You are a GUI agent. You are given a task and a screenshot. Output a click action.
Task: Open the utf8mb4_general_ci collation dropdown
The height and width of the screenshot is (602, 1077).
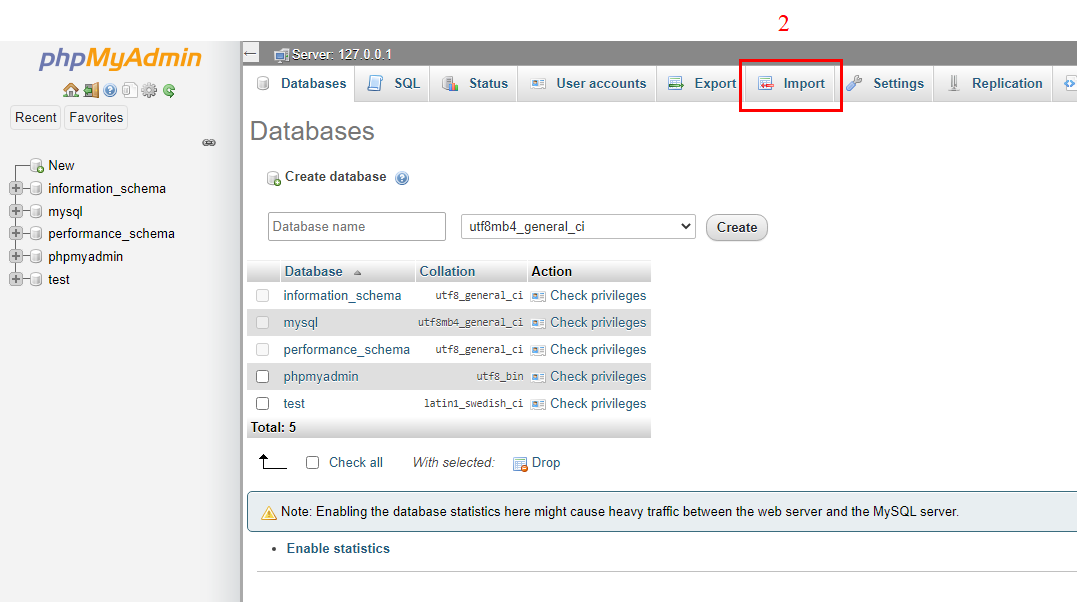point(578,227)
